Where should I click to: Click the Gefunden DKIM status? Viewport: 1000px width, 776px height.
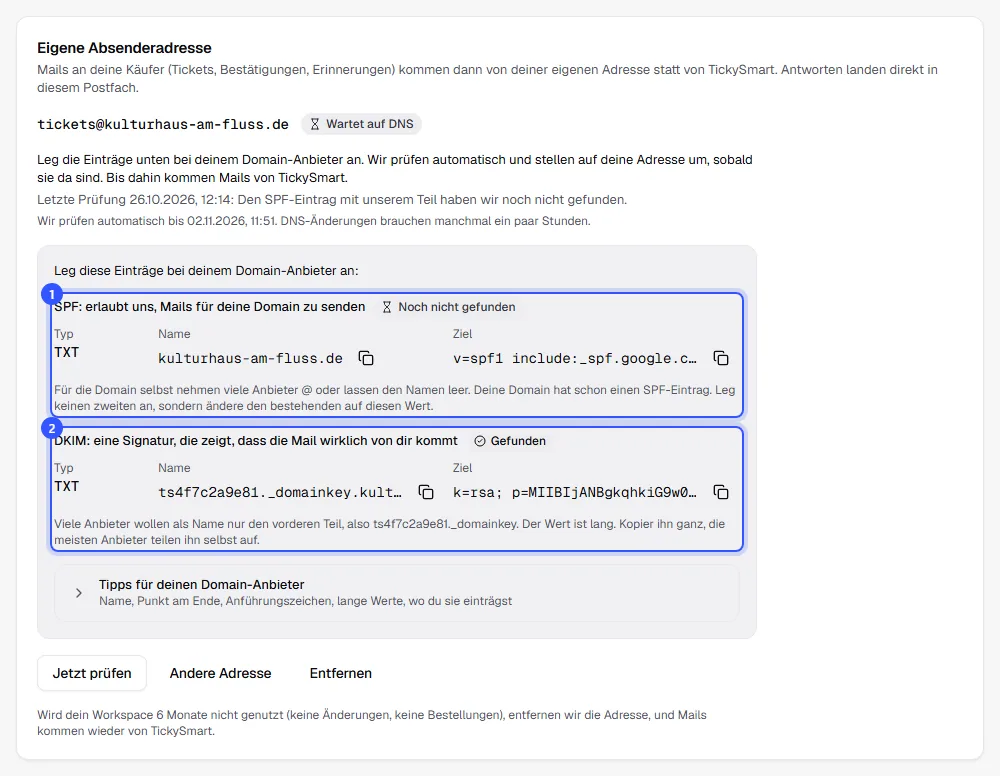(x=510, y=441)
